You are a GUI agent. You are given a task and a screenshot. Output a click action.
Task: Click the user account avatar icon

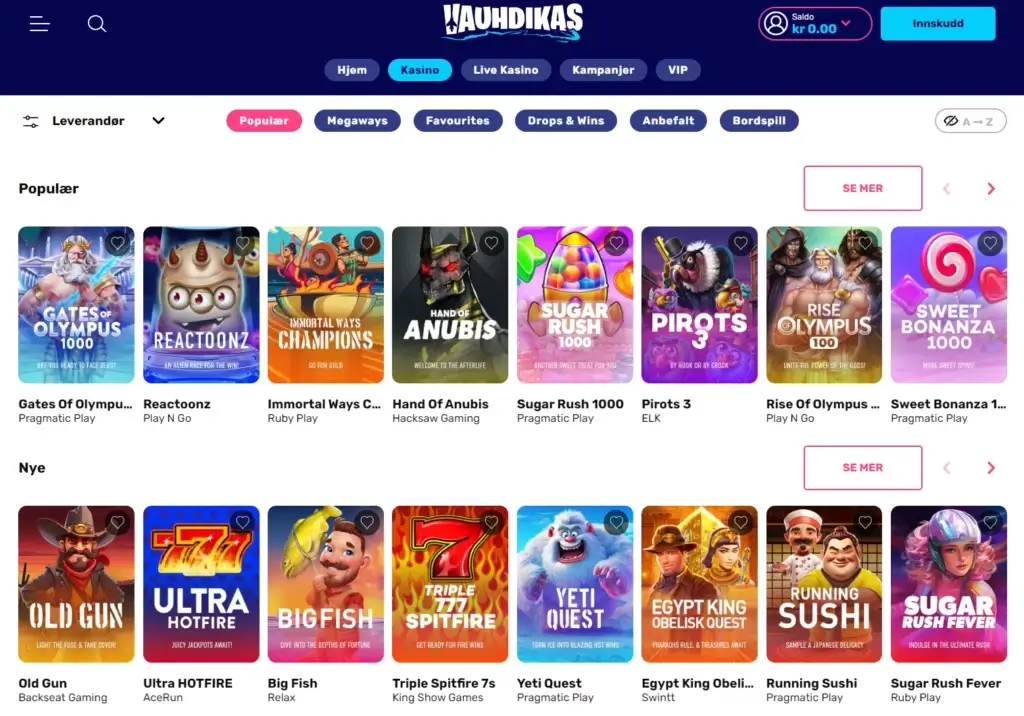[x=775, y=24]
